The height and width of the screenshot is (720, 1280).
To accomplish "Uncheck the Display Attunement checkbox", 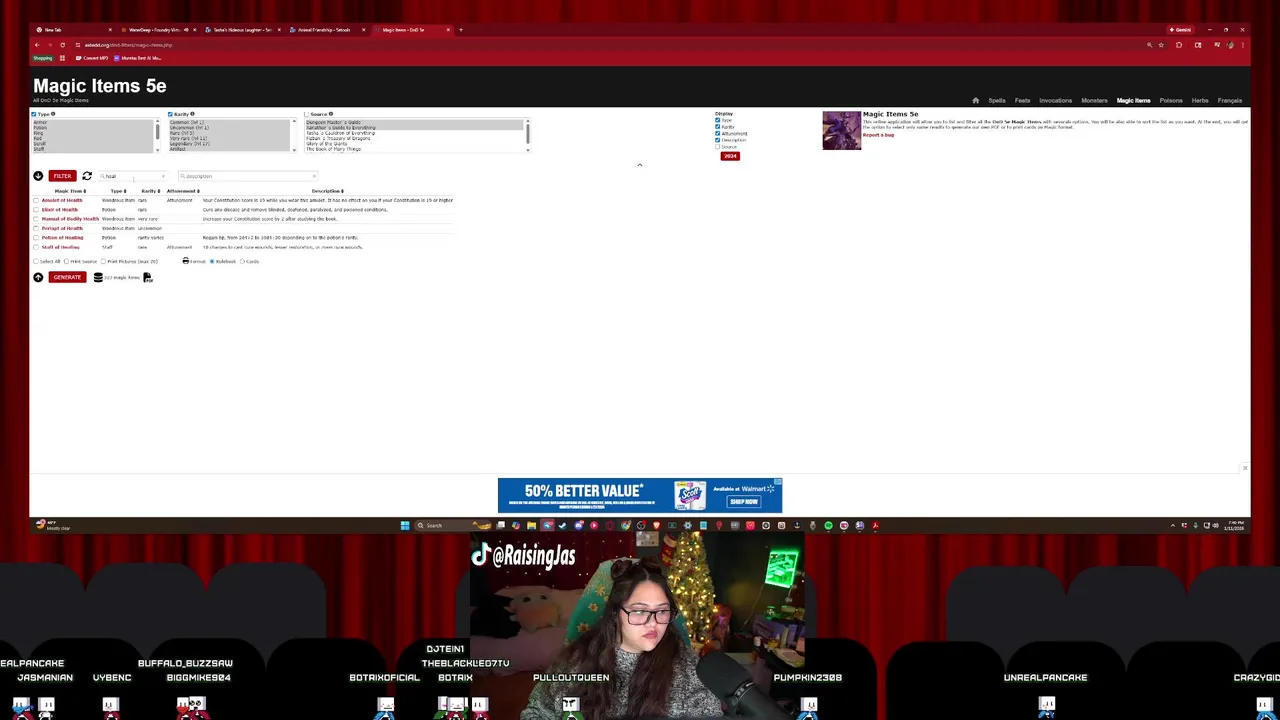I will (717, 133).
